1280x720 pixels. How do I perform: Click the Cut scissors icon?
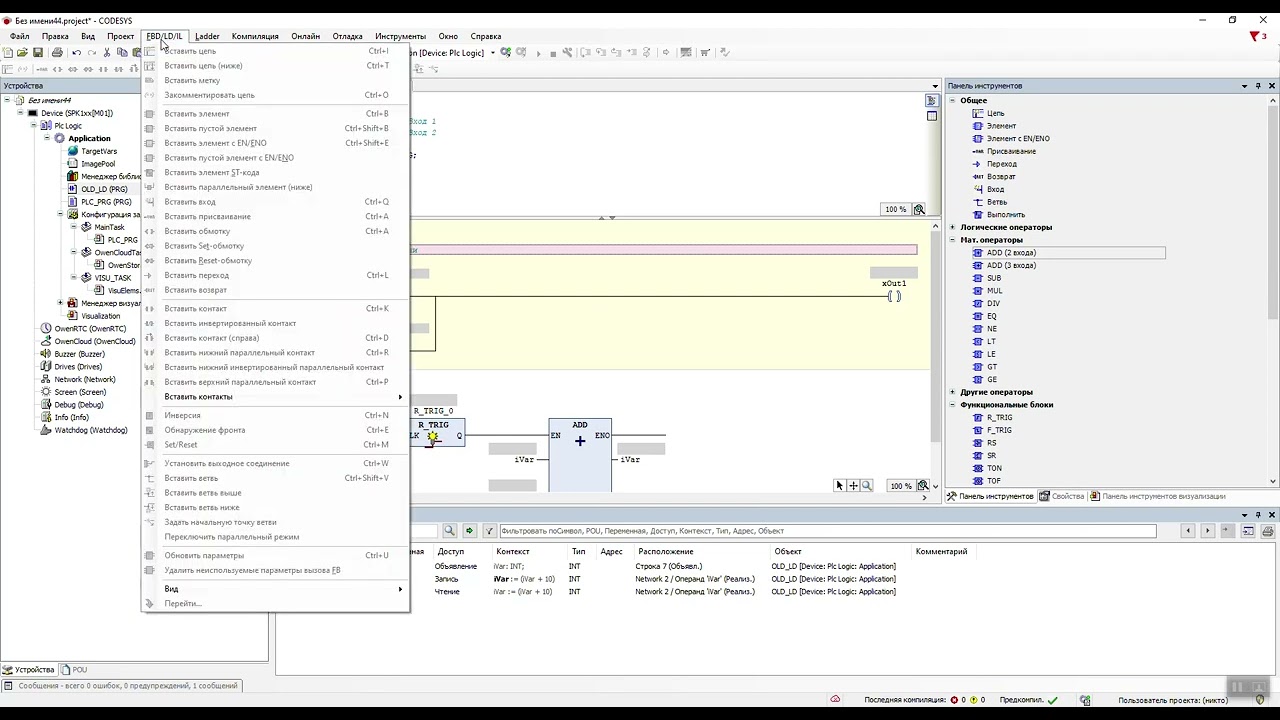tap(107, 52)
